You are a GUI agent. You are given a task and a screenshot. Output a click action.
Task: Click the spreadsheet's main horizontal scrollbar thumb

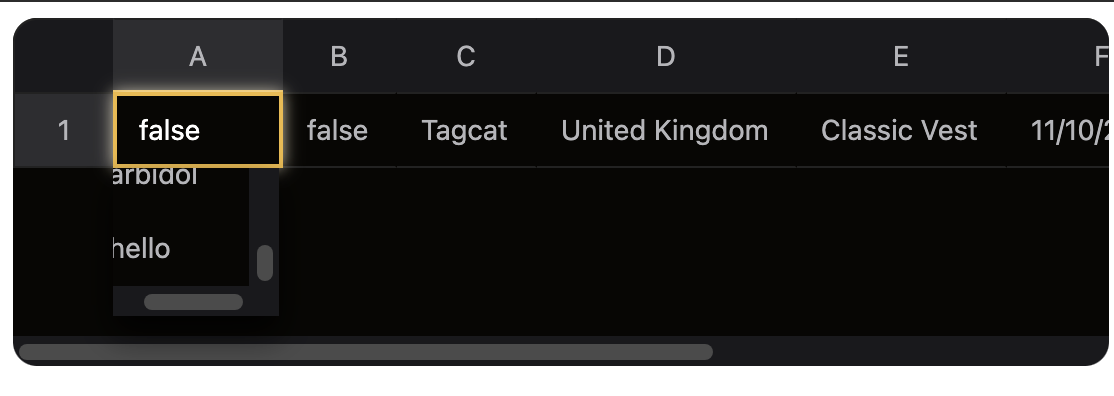point(366,352)
